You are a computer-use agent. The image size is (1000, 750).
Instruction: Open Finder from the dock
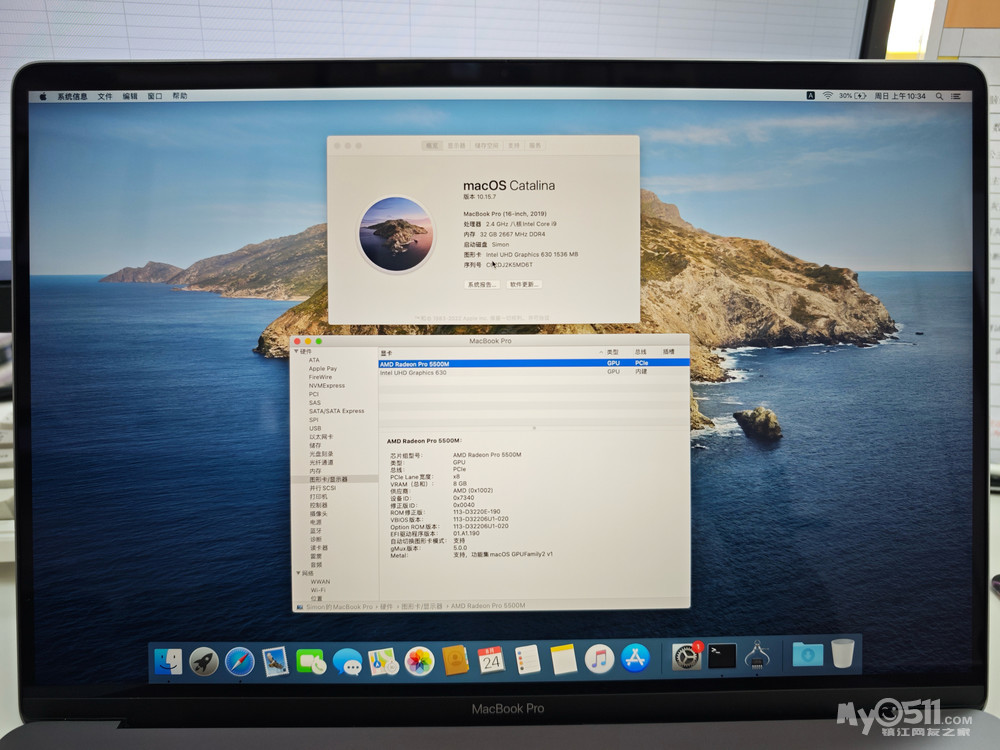pyautogui.click(x=169, y=660)
